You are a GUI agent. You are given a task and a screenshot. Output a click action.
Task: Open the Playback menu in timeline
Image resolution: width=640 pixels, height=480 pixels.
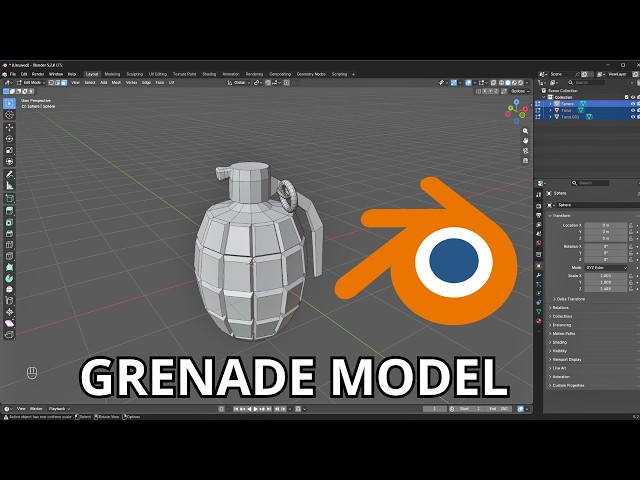click(x=59, y=409)
